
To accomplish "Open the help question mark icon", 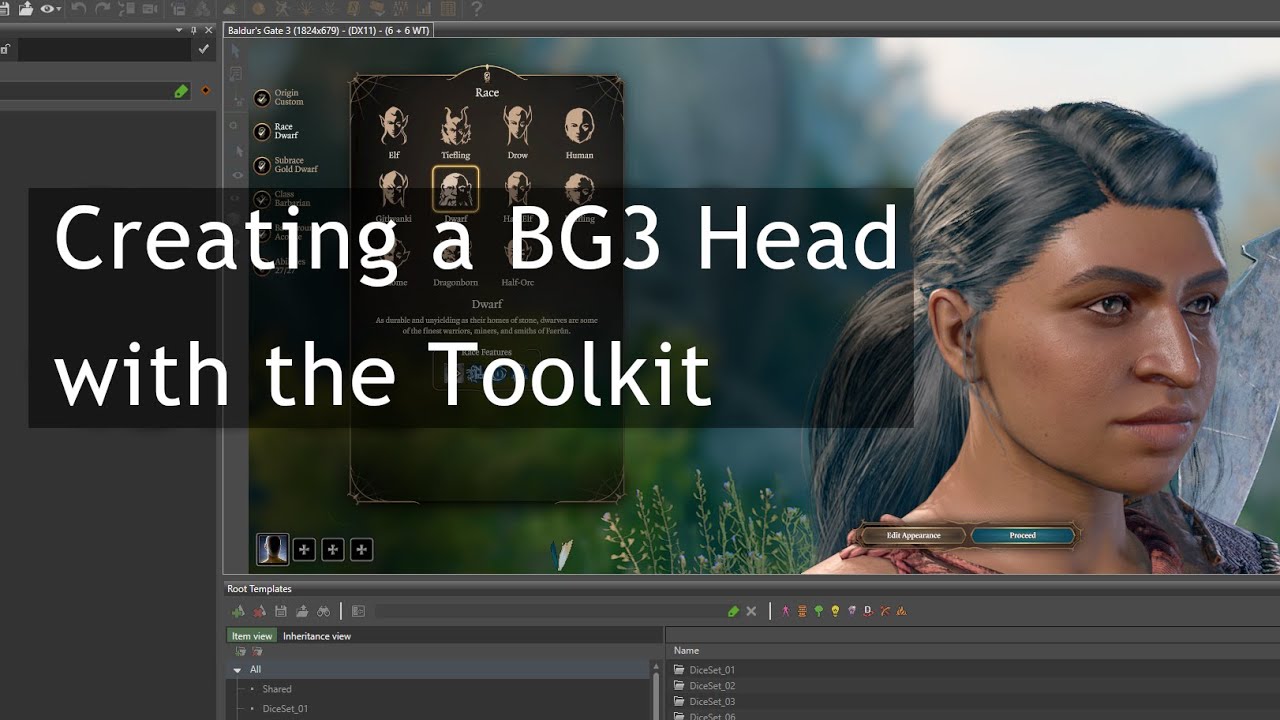I will [x=476, y=9].
